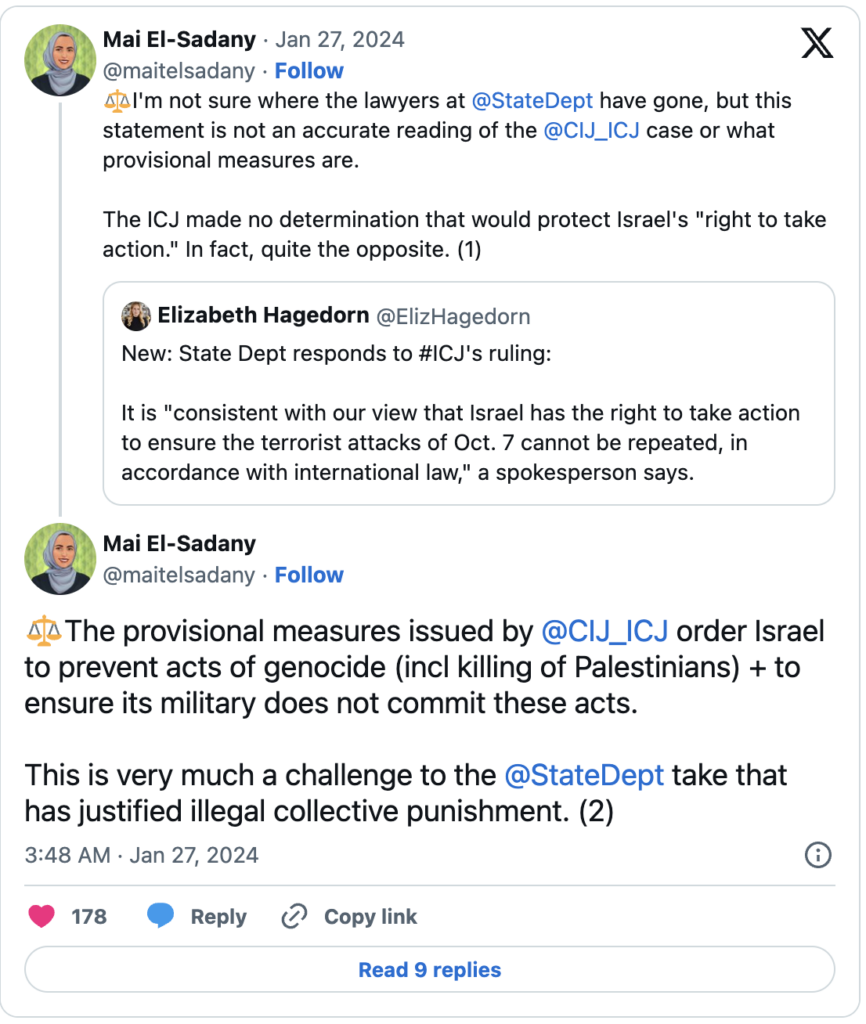Click the copy link chain icon
866x1024 pixels.
point(294,916)
